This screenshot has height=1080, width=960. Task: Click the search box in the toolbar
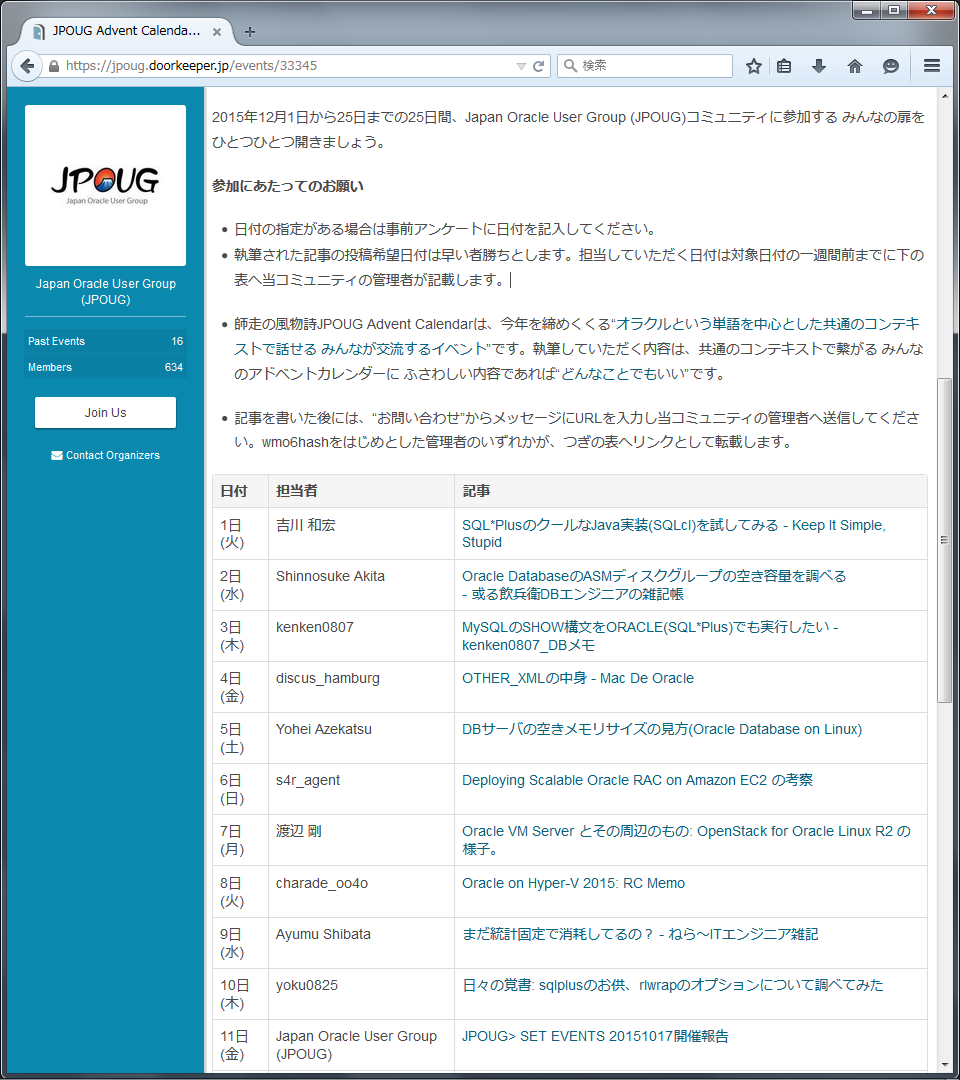(x=645, y=65)
